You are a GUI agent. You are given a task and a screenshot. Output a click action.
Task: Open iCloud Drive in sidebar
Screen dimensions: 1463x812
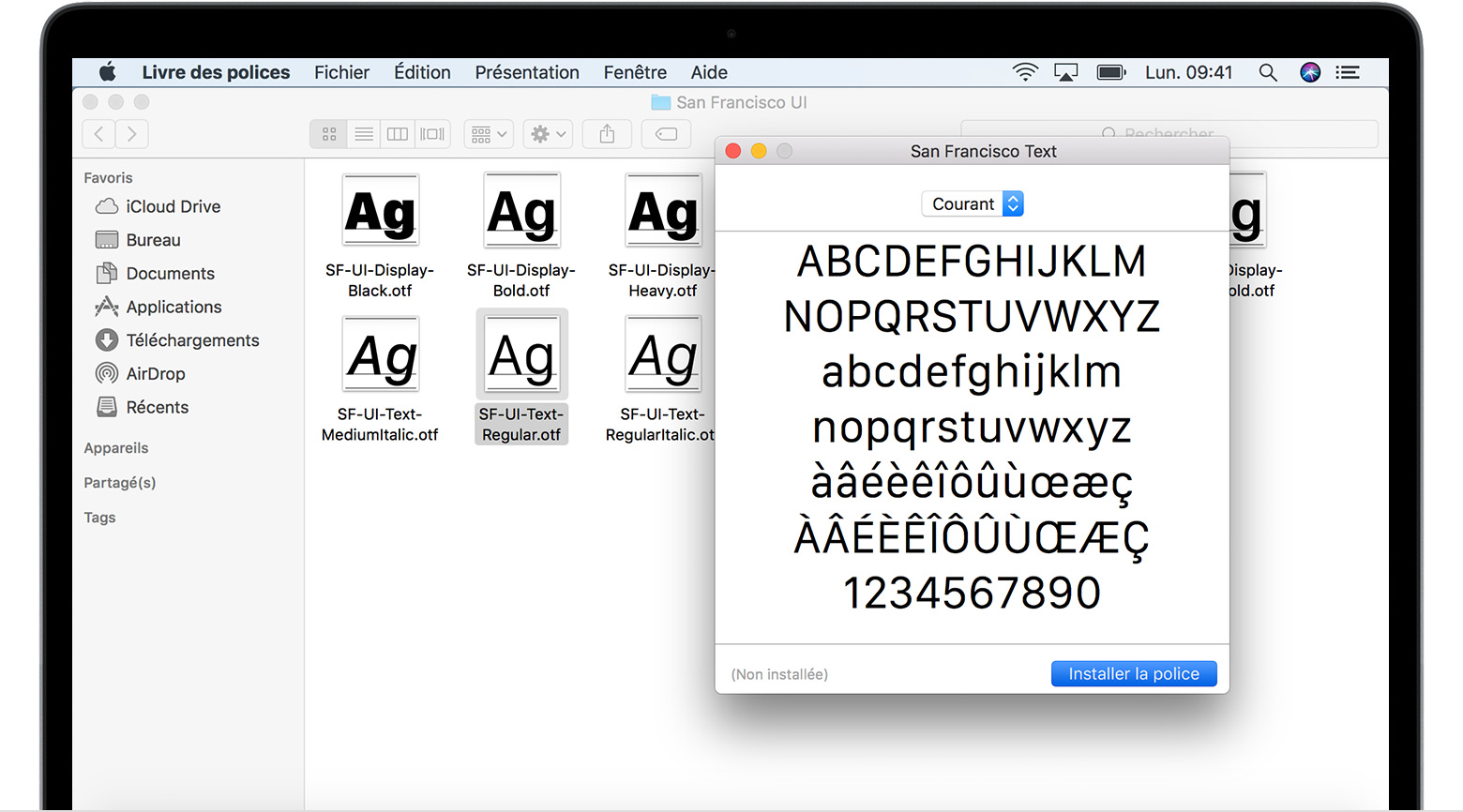click(x=158, y=206)
